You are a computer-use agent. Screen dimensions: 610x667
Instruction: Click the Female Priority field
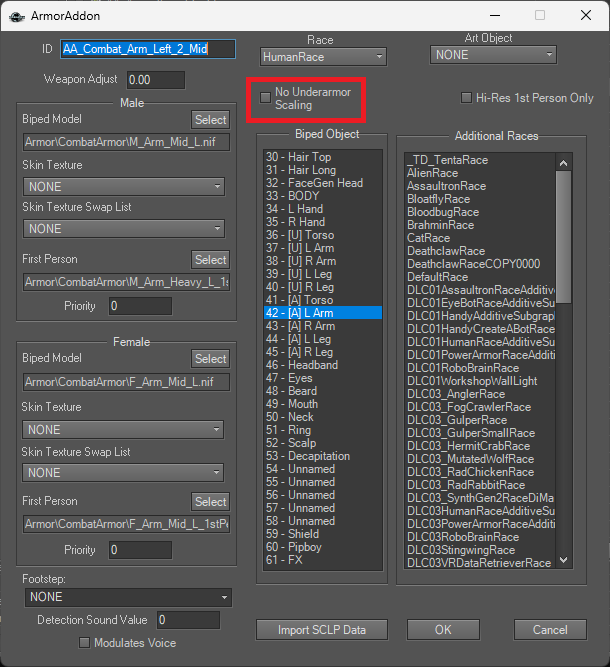pyautogui.click(x=140, y=550)
